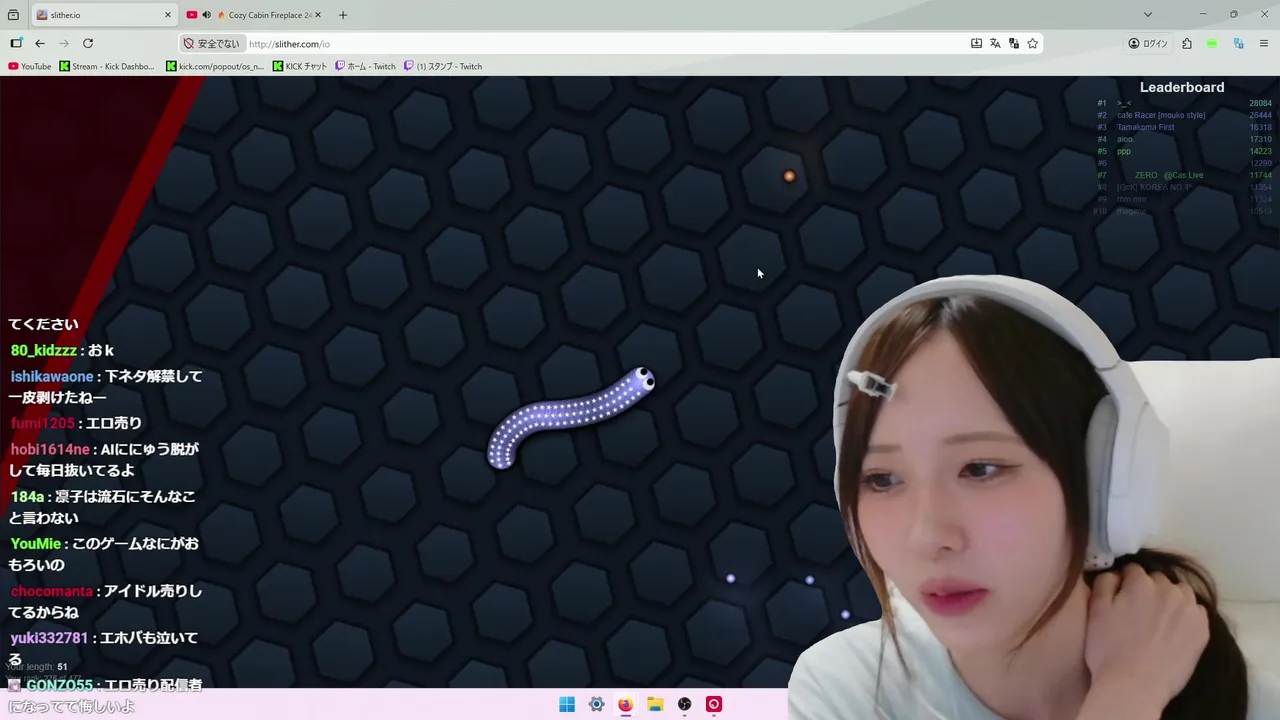
Task: Click the orange food pellet
Action: pos(789,177)
